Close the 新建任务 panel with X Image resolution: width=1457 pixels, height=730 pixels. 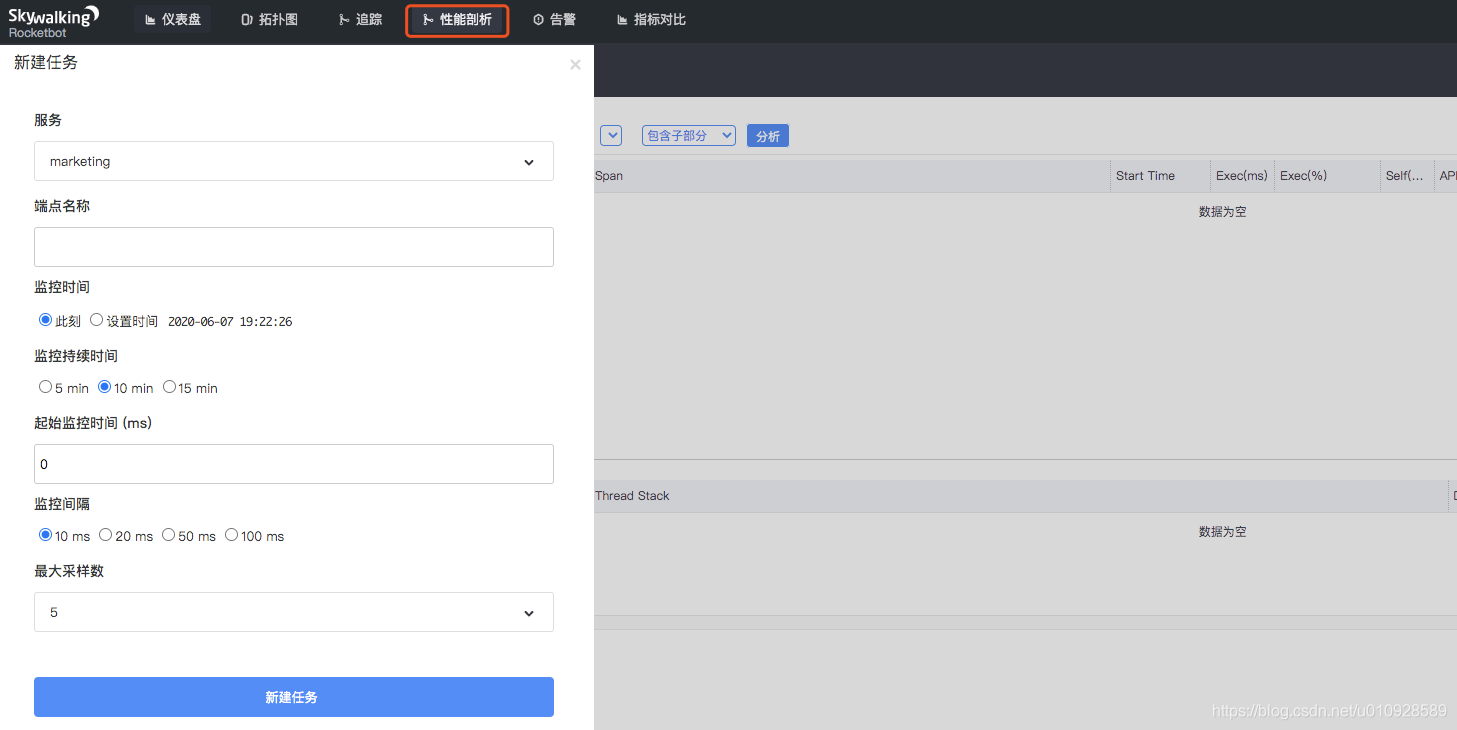[575, 65]
